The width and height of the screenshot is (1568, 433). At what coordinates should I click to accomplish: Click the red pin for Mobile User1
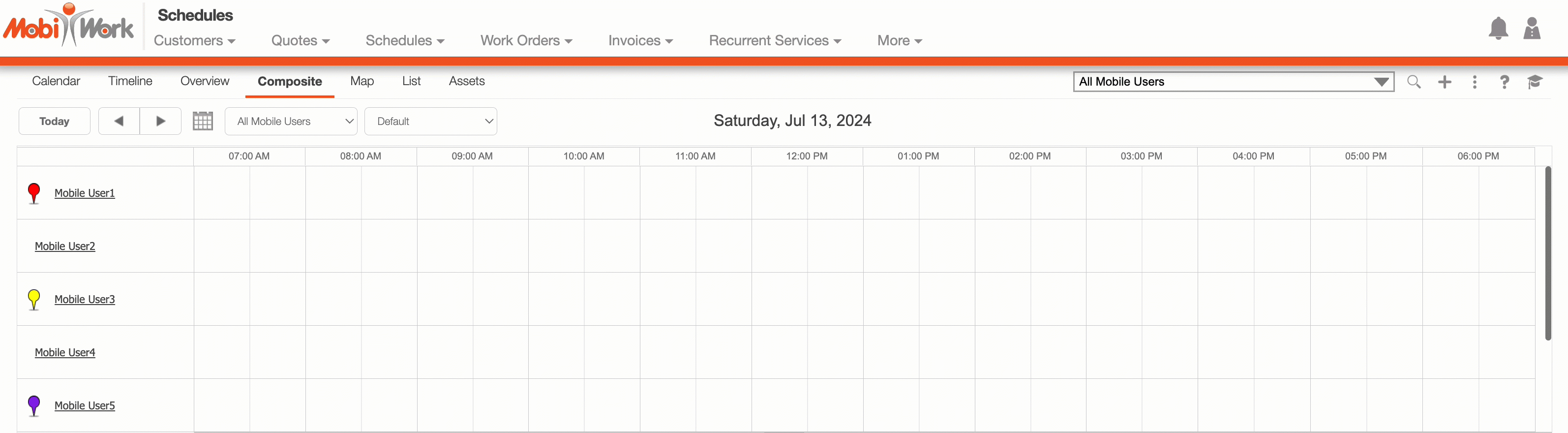click(x=34, y=193)
